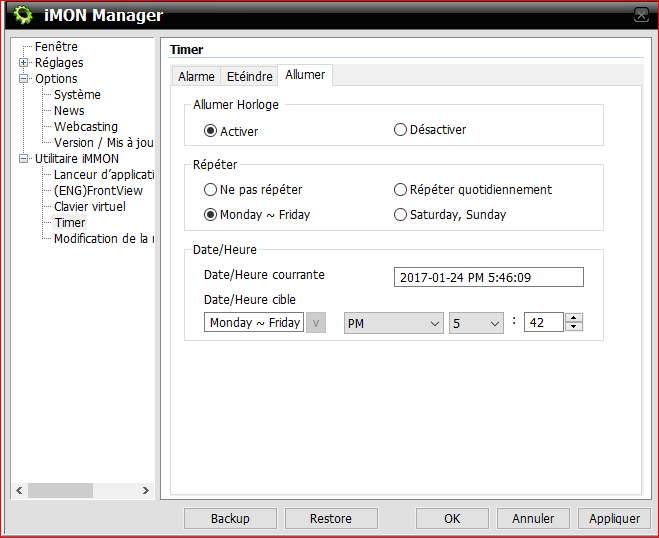This screenshot has width=659, height=538.
Task: Expand the Réglages tree node
Action: pos(24,63)
